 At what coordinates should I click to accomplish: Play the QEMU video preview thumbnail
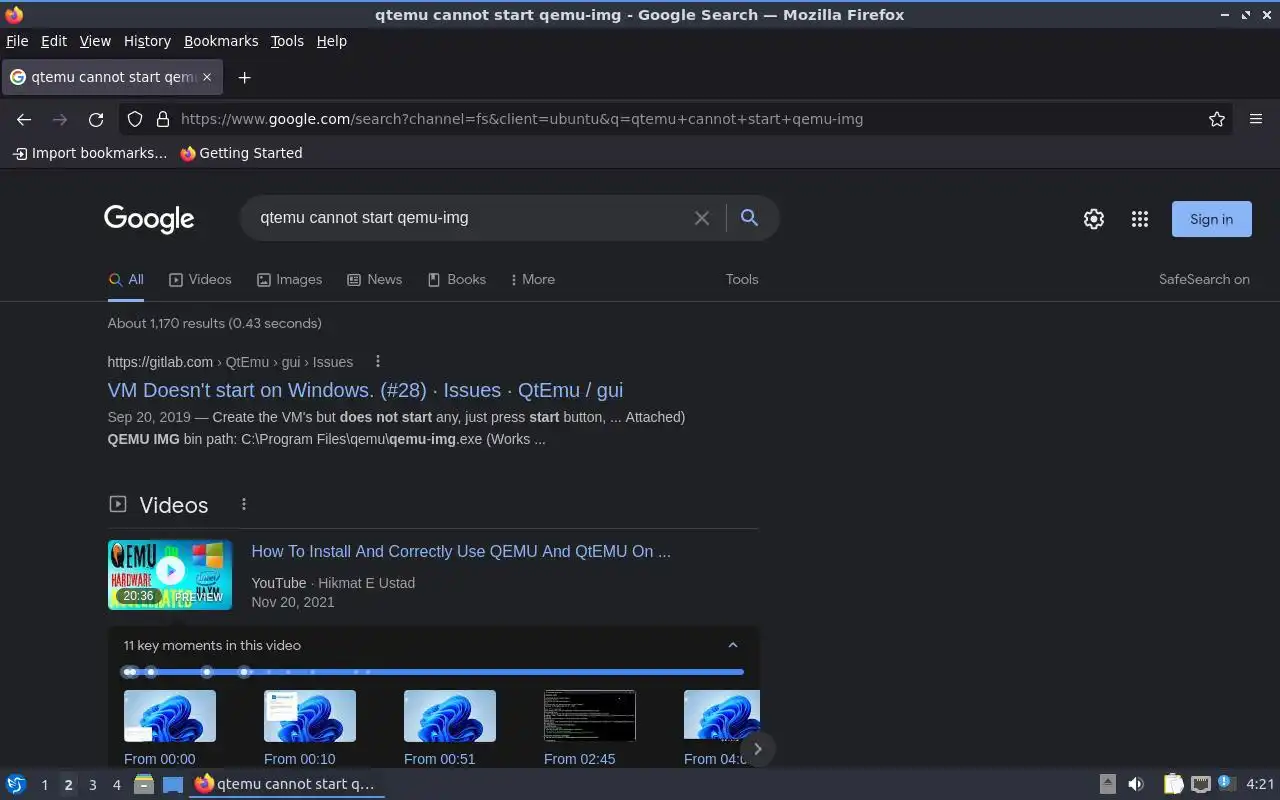(170, 575)
